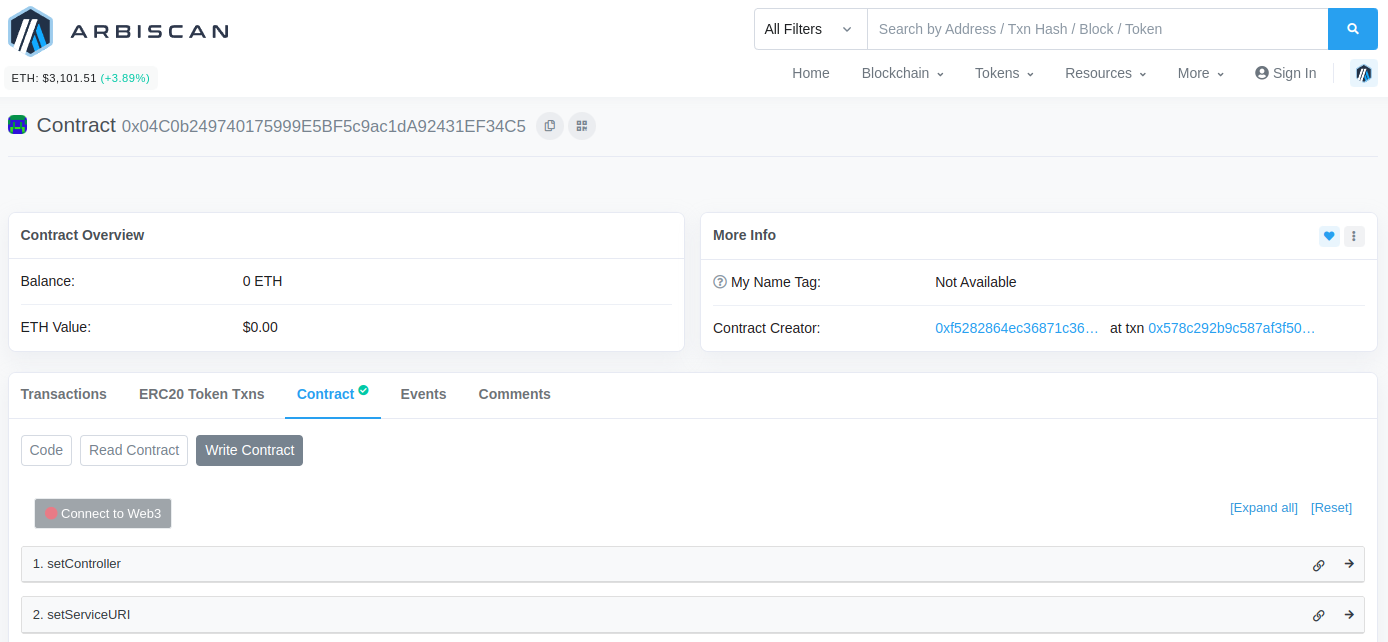The image size is (1388, 642).
Task: Click the three-dot options icon in More Info
Action: tap(1354, 236)
